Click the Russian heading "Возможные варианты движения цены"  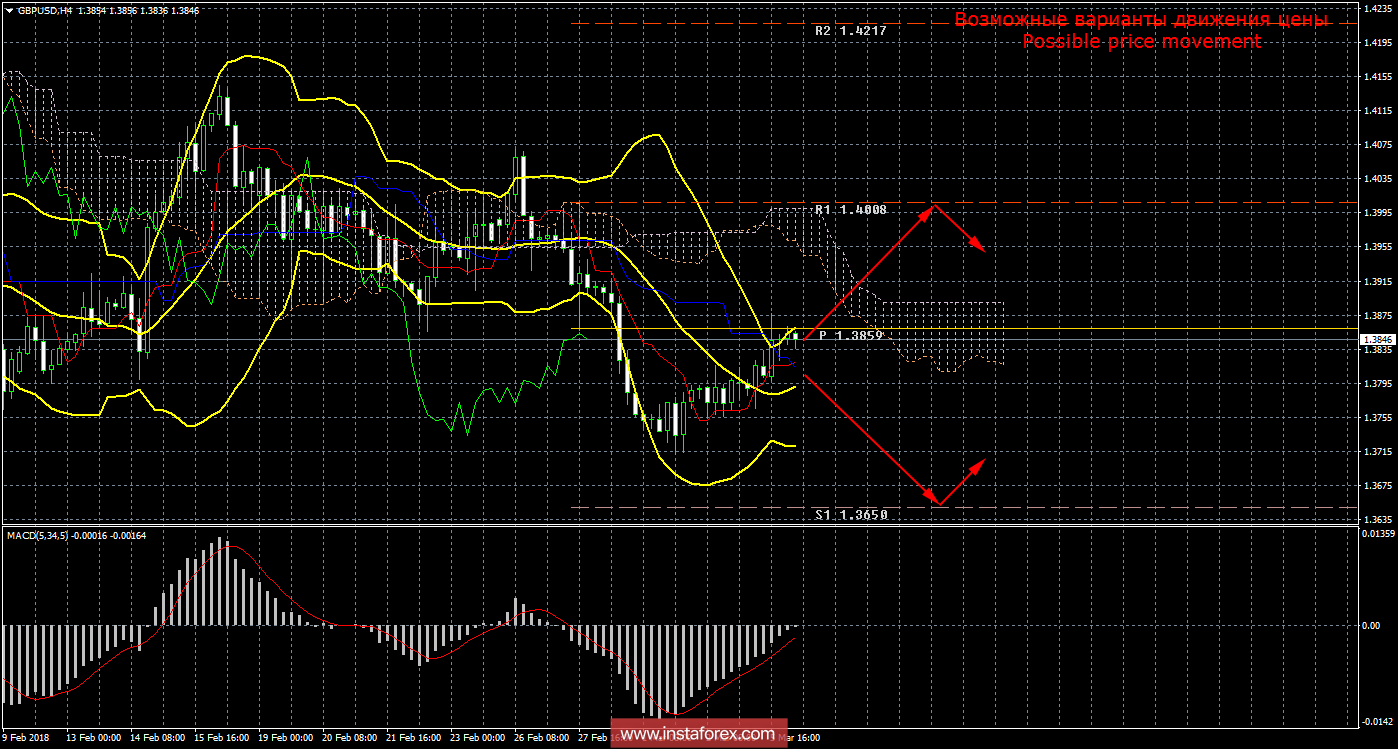coord(1141,19)
